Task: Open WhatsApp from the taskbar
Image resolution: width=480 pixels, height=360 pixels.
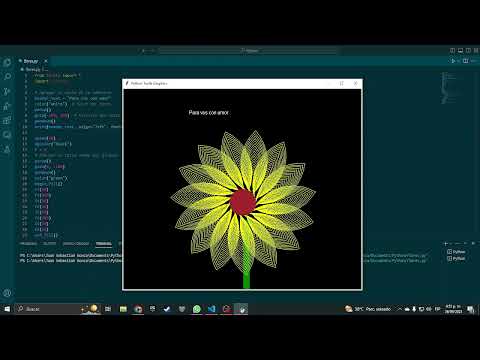Action: click(197, 309)
